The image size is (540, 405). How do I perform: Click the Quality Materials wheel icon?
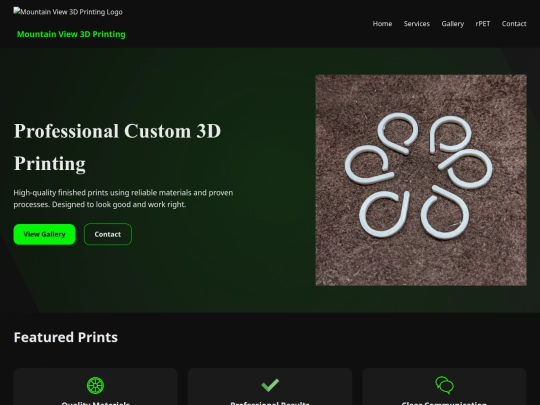click(x=95, y=385)
